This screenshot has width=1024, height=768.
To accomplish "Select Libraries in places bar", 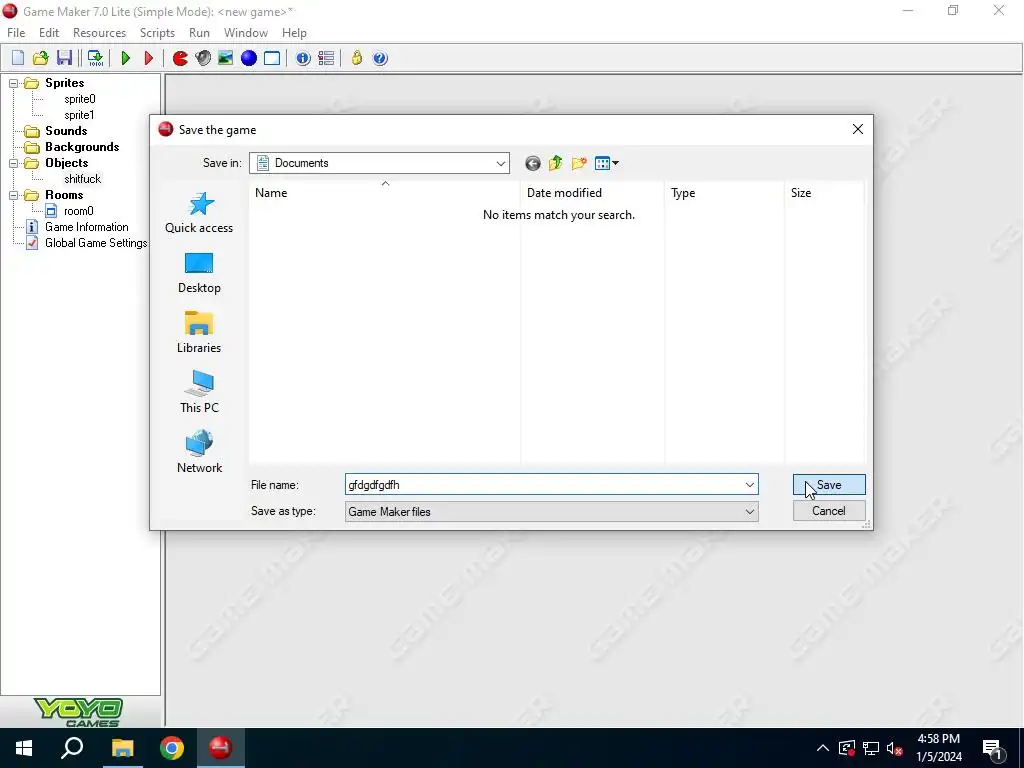I will [199, 332].
